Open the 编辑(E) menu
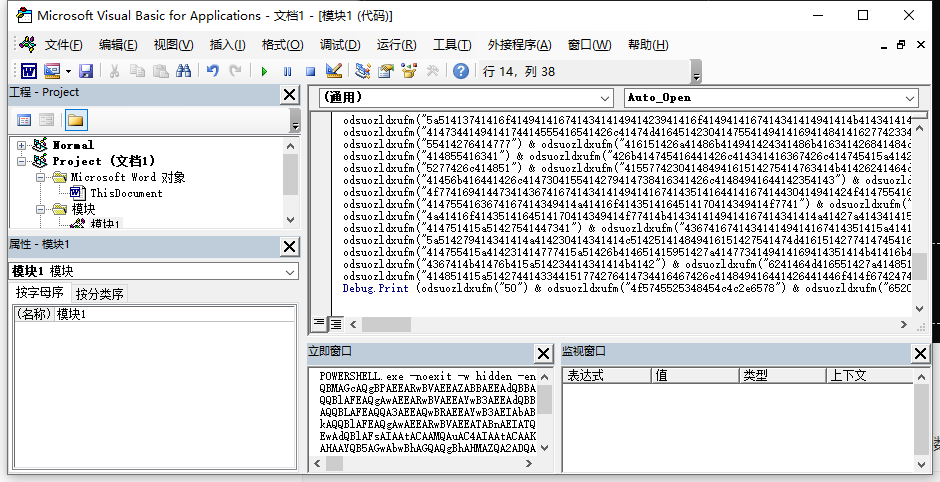This screenshot has width=940, height=482. (x=118, y=45)
